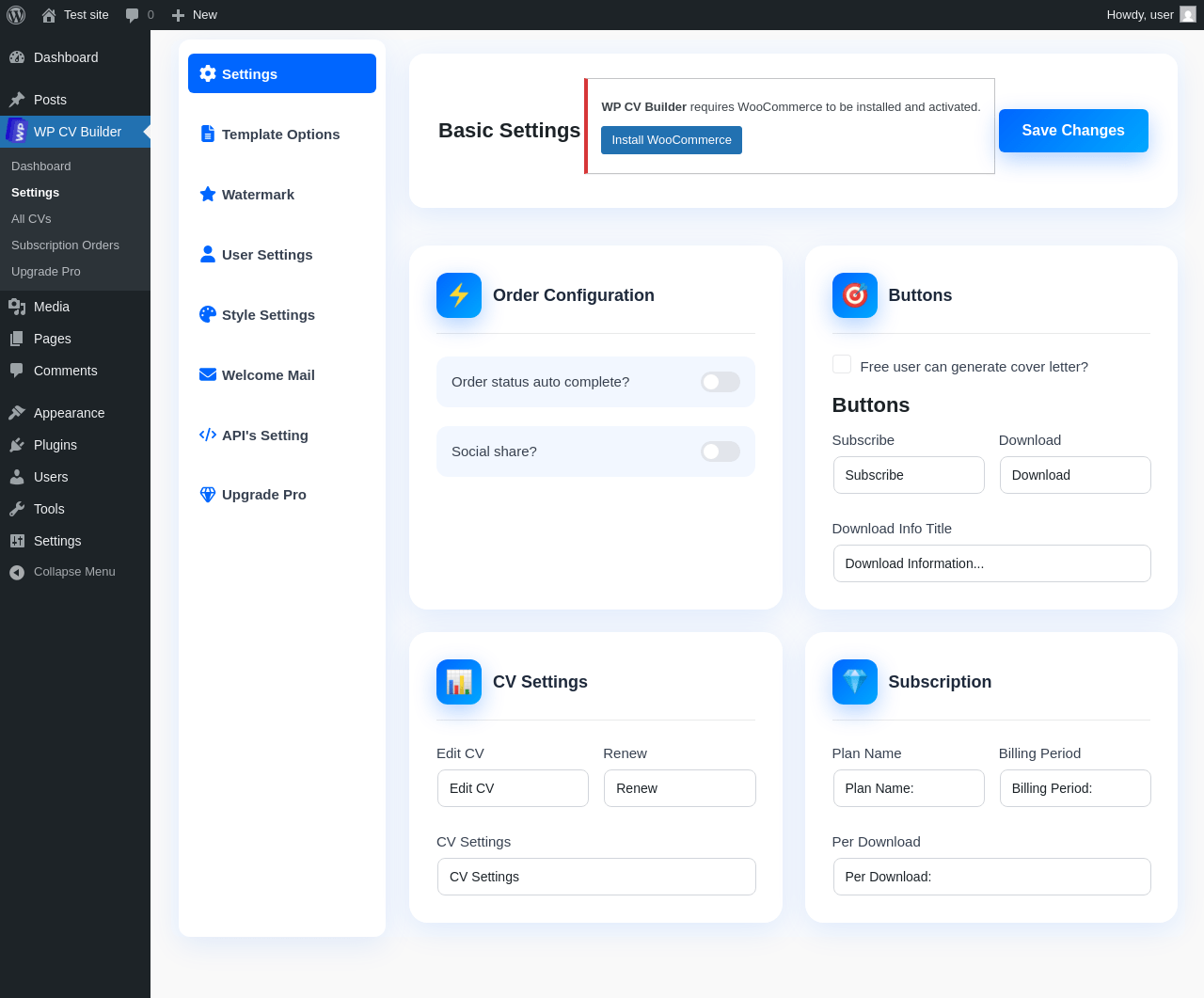Click the Users icon in sidebar

17,477
